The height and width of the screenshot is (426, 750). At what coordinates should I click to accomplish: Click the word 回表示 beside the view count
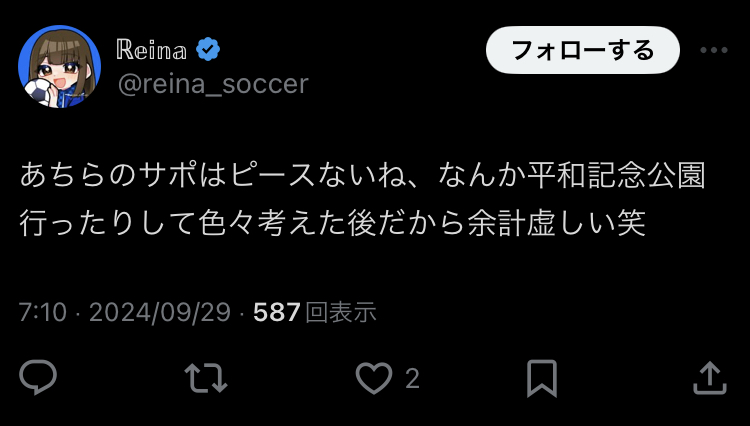341,312
